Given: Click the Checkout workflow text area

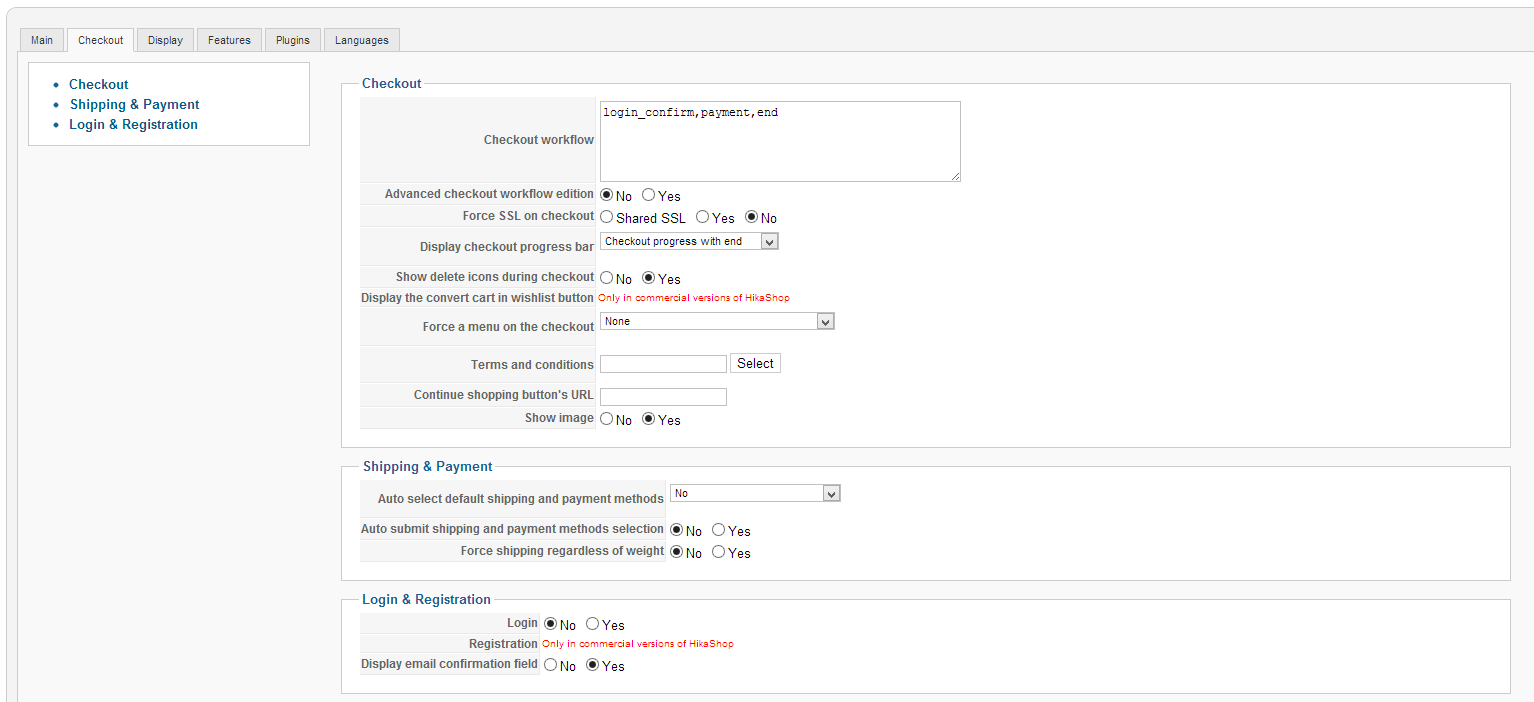Looking at the screenshot, I should pyautogui.click(x=780, y=141).
